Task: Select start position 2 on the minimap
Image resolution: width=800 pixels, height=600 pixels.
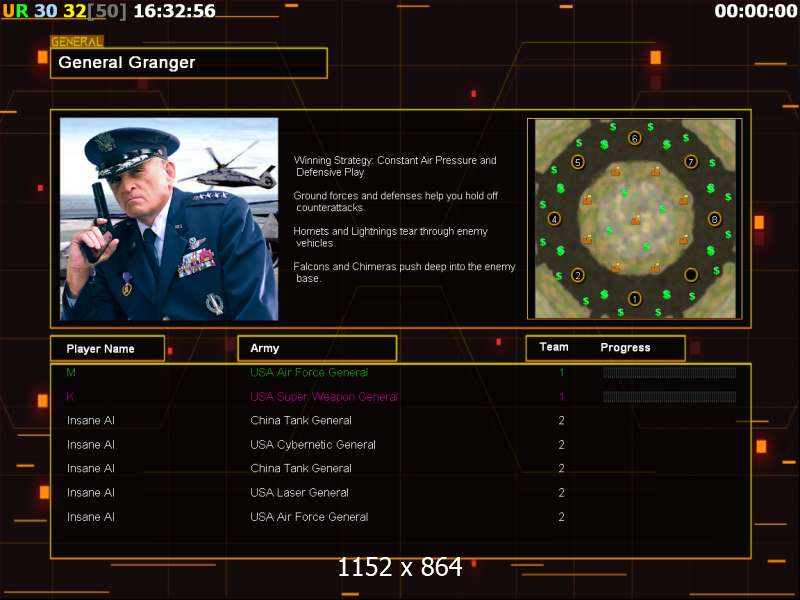Action: (578, 276)
